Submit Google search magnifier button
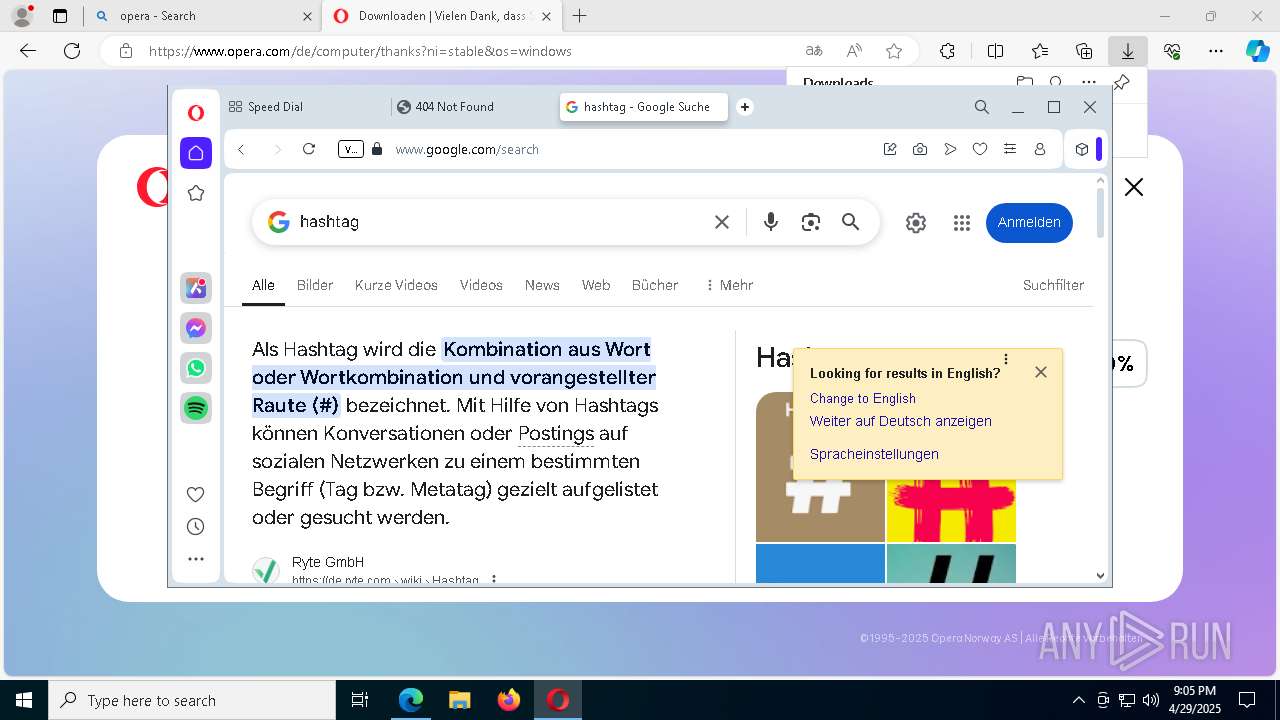The image size is (1280, 720). (x=851, y=222)
